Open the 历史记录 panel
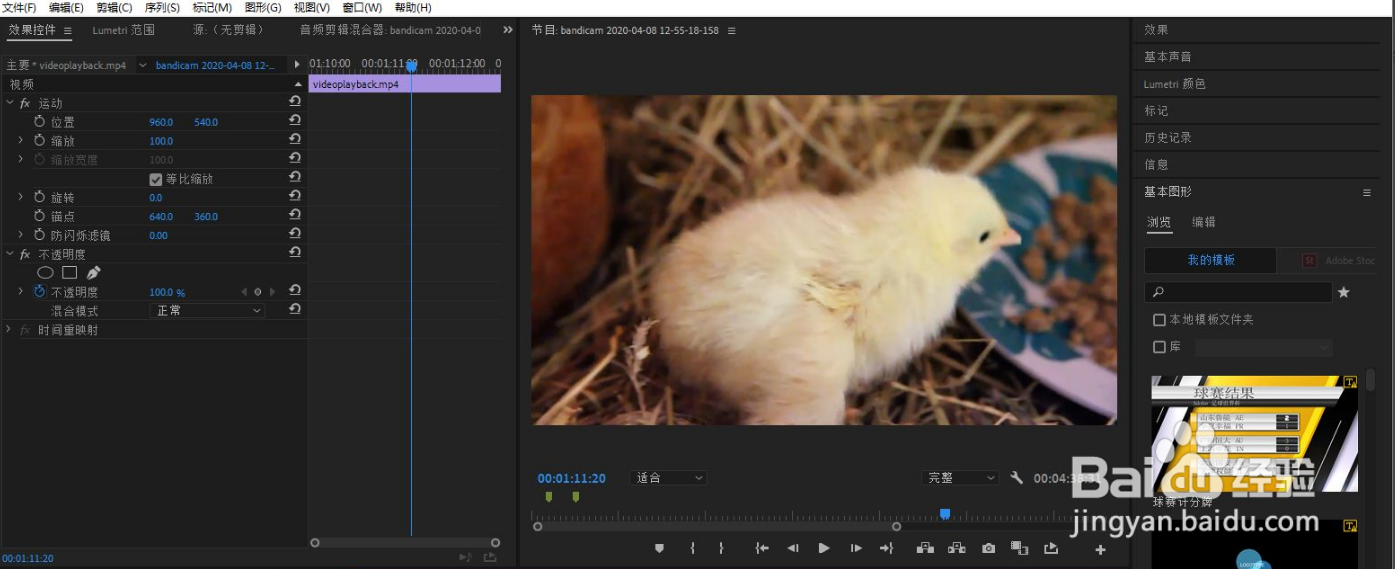Image resolution: width=1395 pixels, height=569 pixels. click(x=1168, y=137)
